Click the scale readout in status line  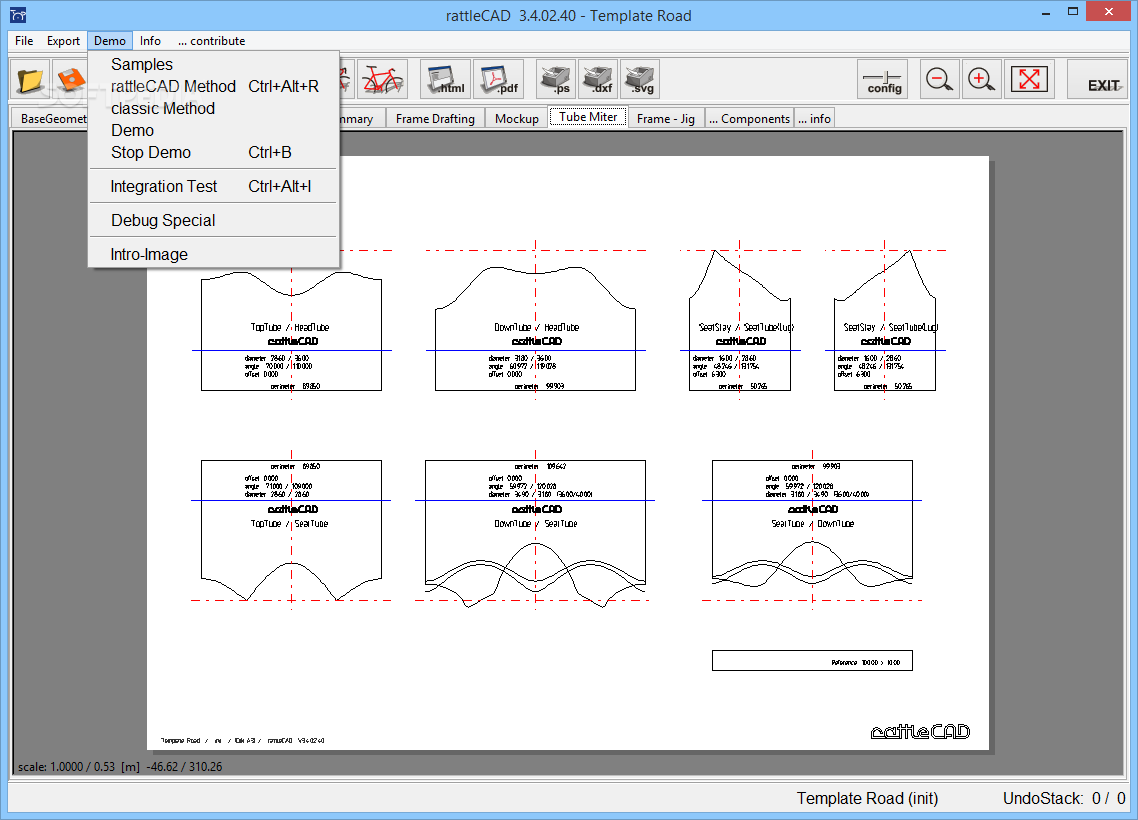point(120,766)
